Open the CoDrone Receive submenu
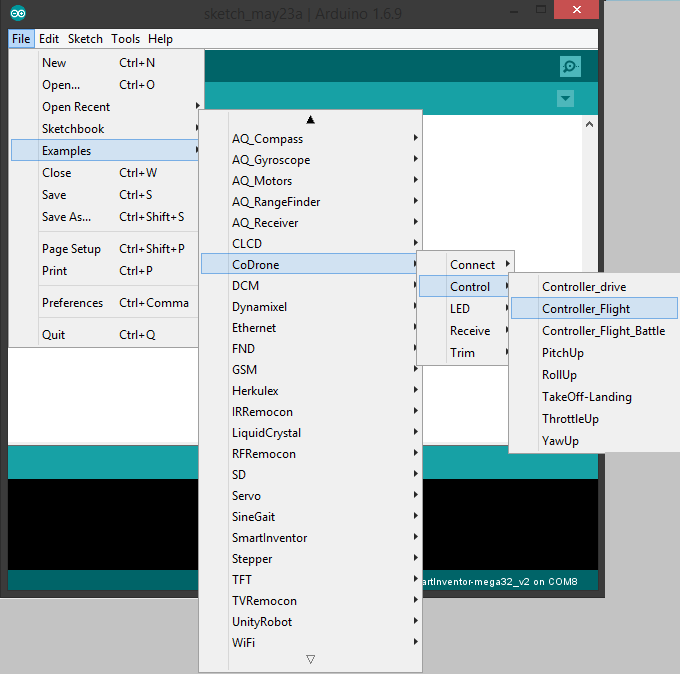Image resolution: width=680 pixels, height=674 pixels. click(466, 331)
